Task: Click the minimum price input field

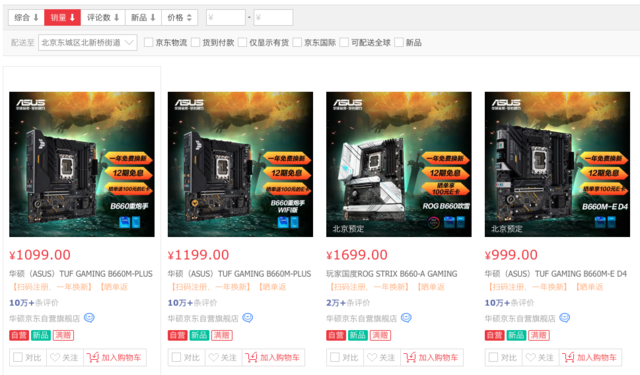Action: (226, 18)
